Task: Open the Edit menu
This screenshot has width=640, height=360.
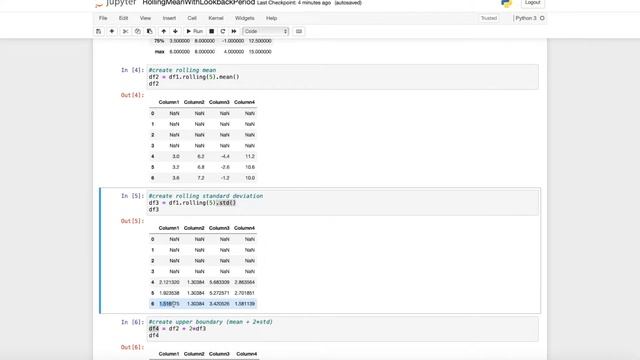Action: [x=123, y=18]
